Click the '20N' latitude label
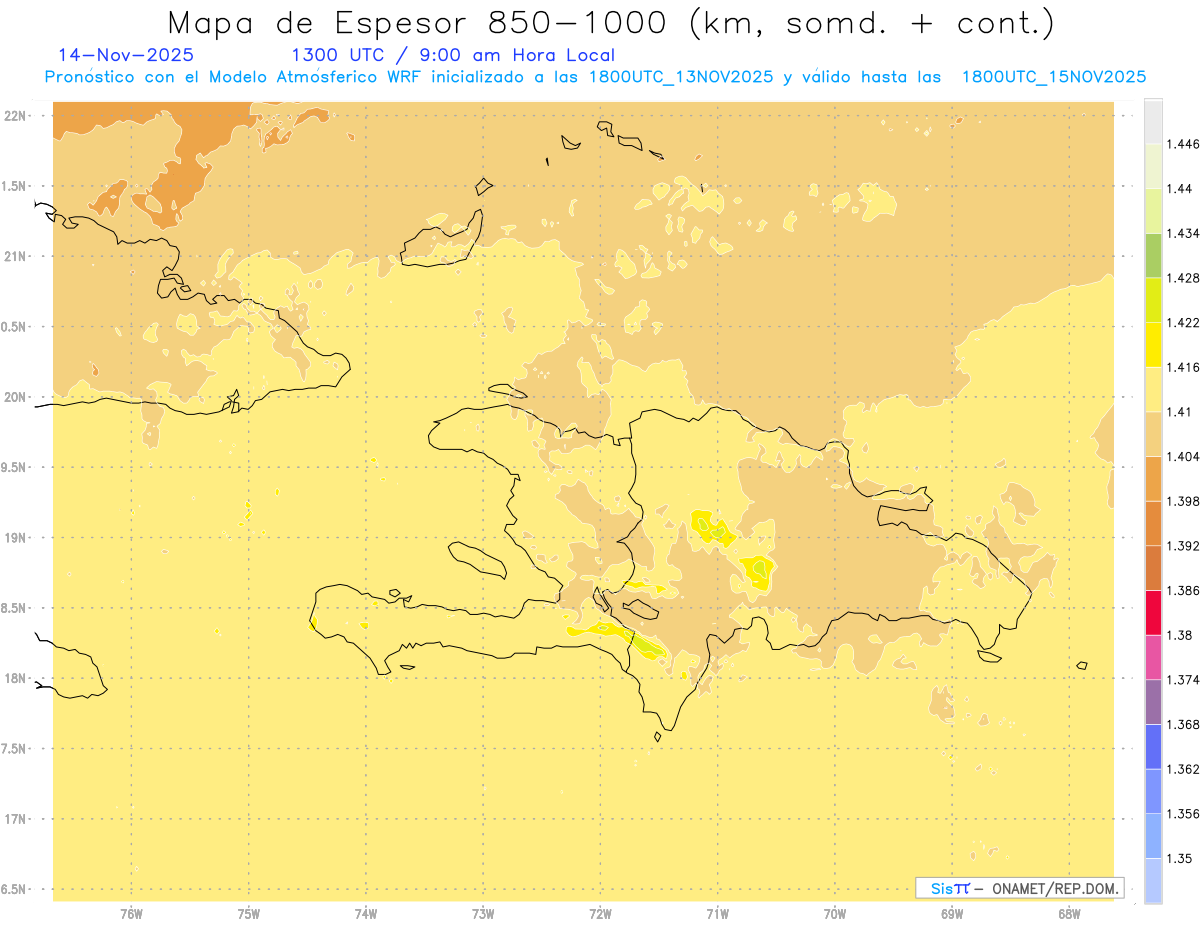1200x927 pixels. 16,397
